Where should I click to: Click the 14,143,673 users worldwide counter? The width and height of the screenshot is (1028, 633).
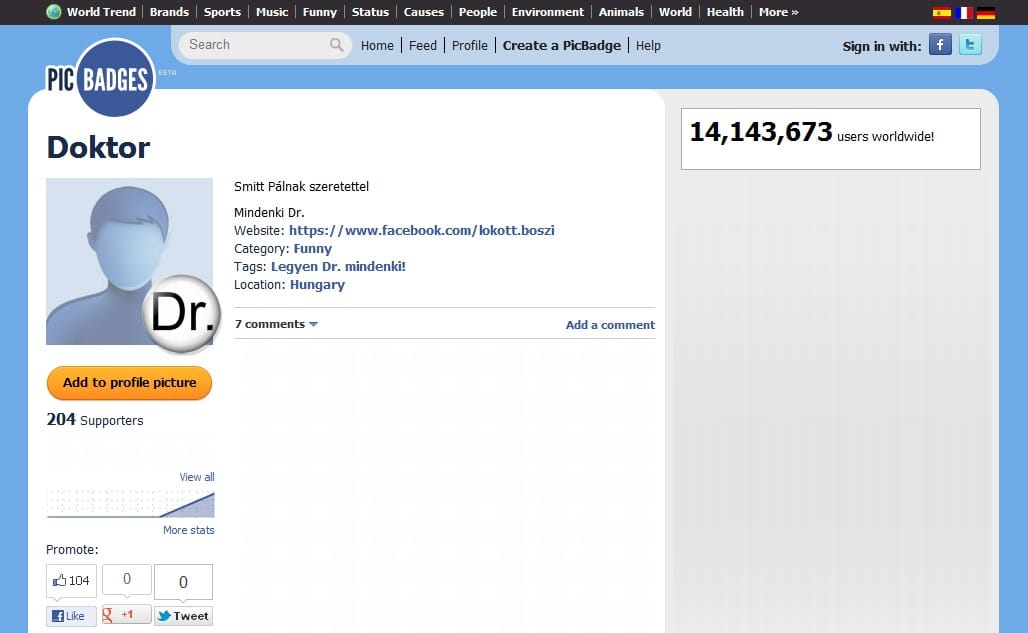(x=812, y=133)
